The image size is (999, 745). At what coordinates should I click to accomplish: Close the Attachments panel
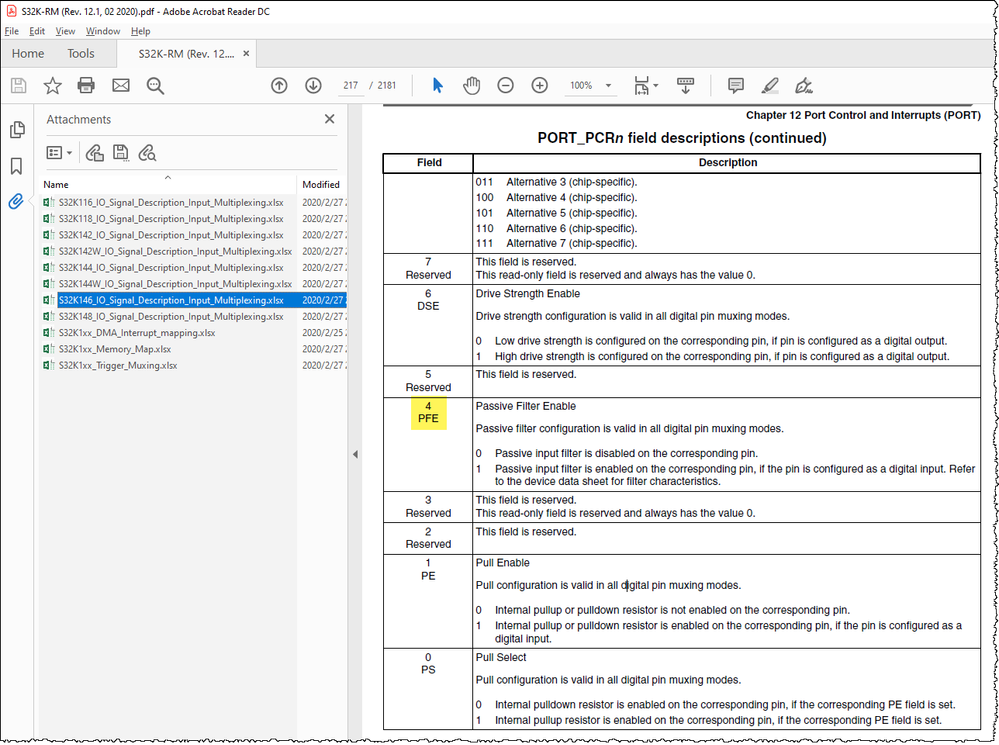(x=329, y=119)
